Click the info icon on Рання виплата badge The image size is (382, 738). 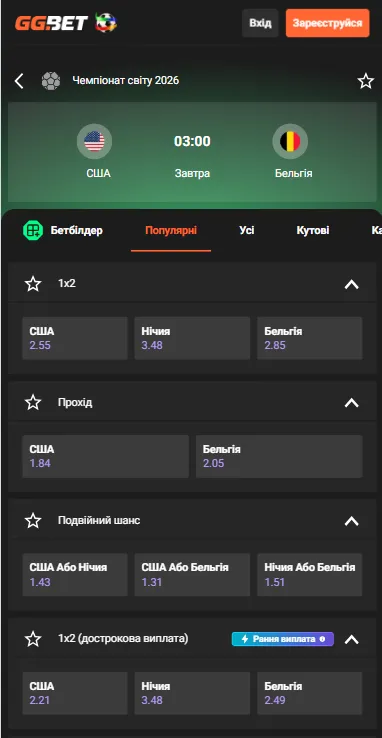click(322, 639)
